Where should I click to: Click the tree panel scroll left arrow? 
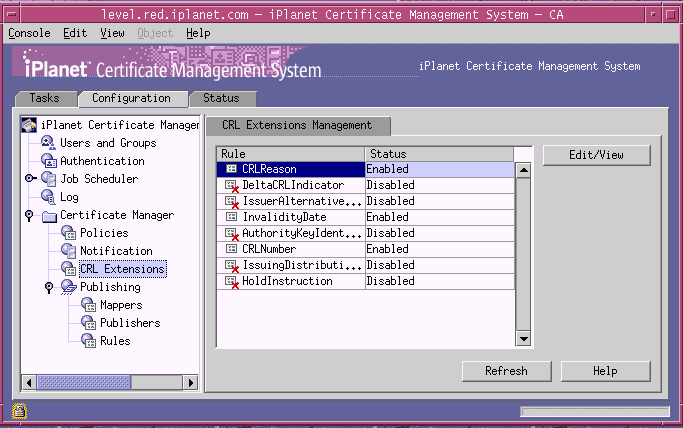click(x=29, y=383)
